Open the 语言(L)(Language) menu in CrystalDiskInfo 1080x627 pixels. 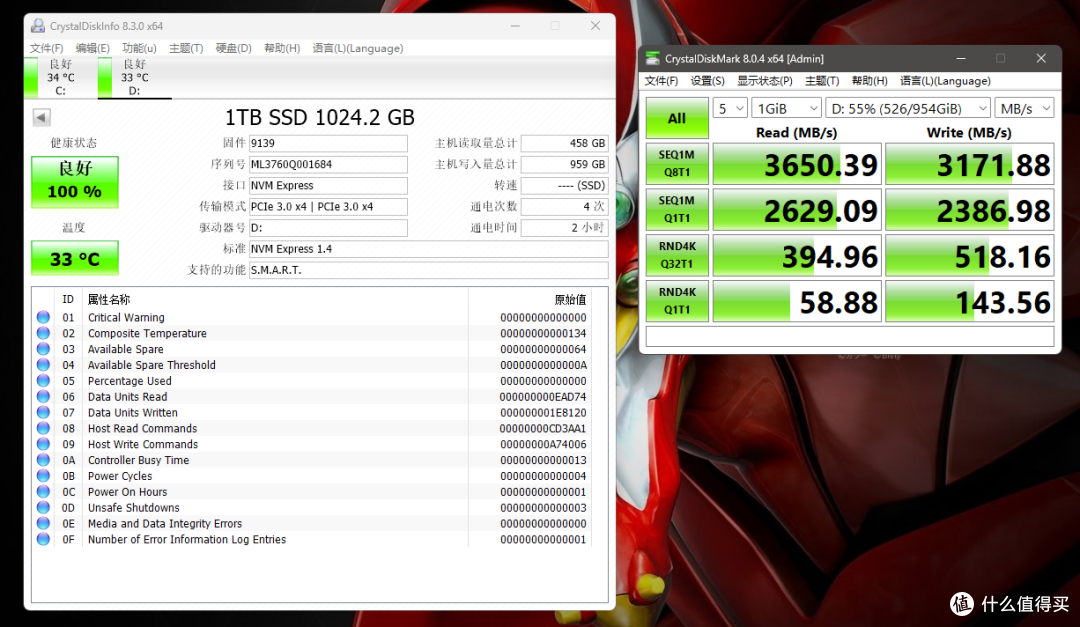[x=357, y=48]
